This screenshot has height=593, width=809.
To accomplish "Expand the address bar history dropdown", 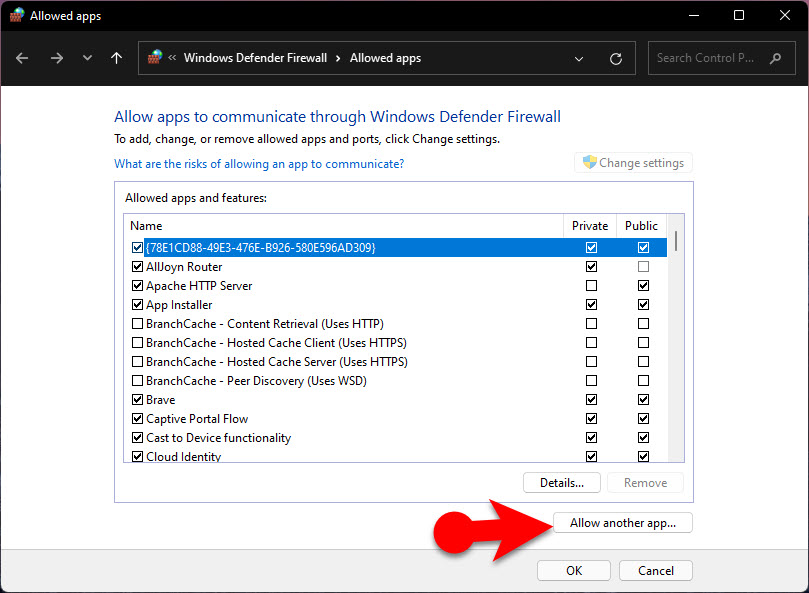I will coord(579,59).
